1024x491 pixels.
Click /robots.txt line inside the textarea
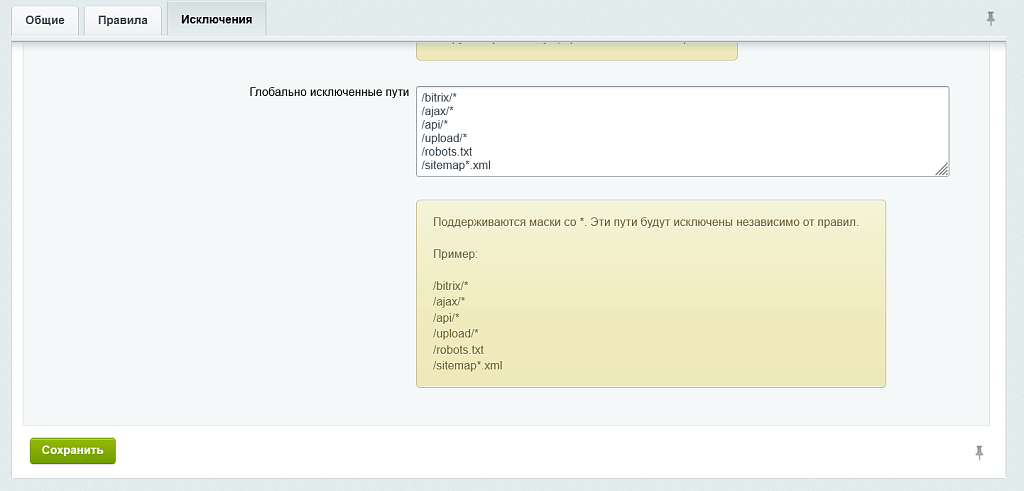[446, 152]
